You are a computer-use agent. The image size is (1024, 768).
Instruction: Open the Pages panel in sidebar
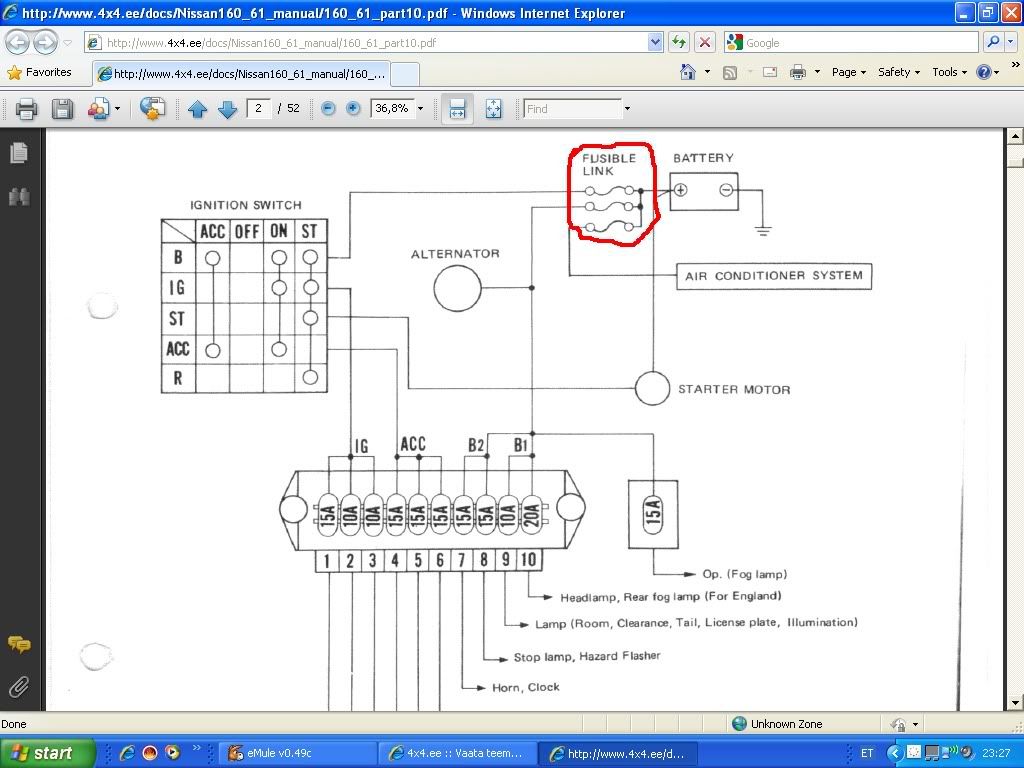click(18, 153)
